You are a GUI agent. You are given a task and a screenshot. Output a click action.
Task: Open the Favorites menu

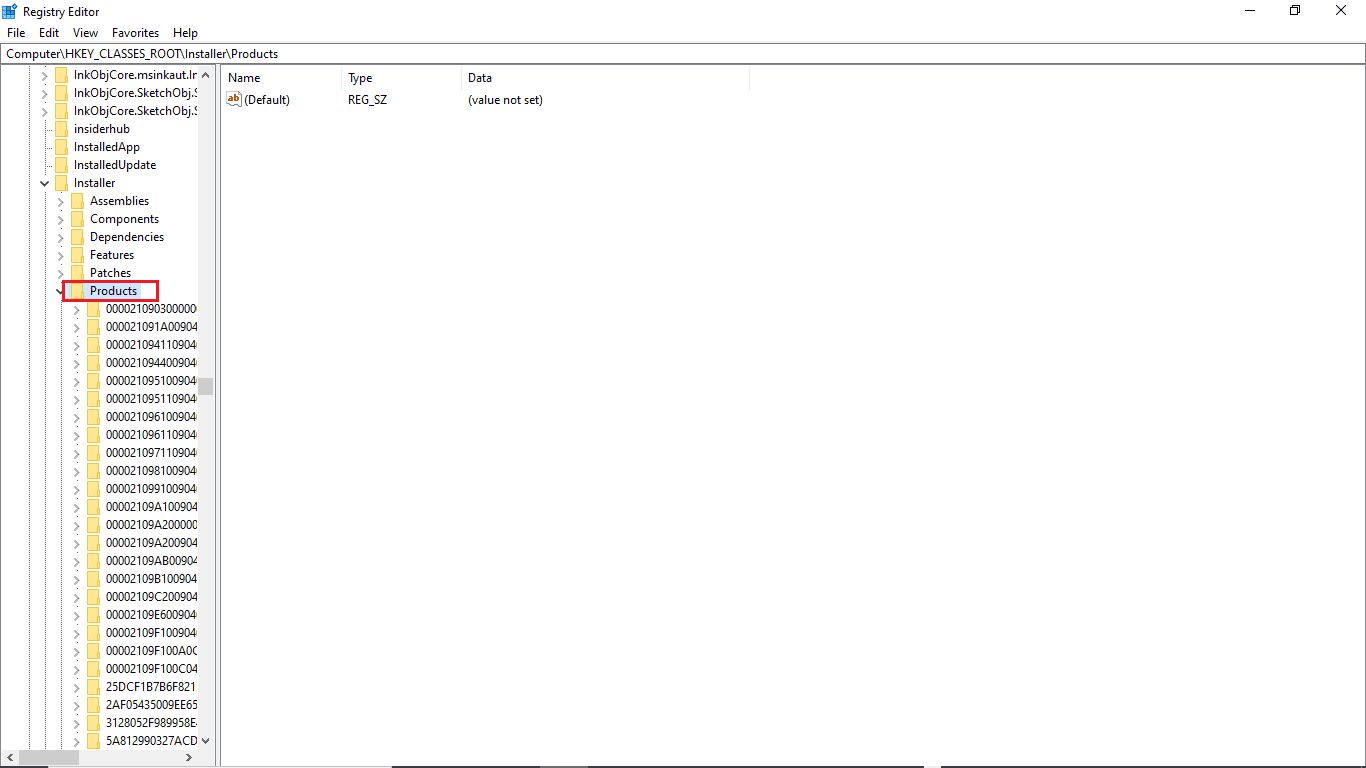click(135, 33)
